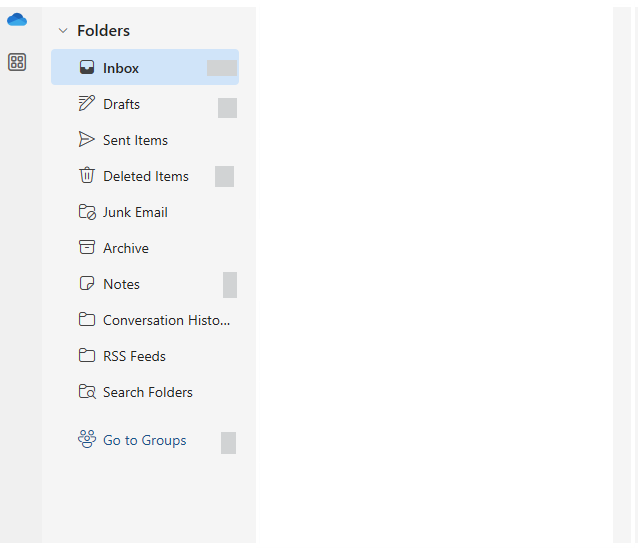Click the Sent Items paper plane icon
The width and height of the screenshot is (638, 549).
[87, 140]
